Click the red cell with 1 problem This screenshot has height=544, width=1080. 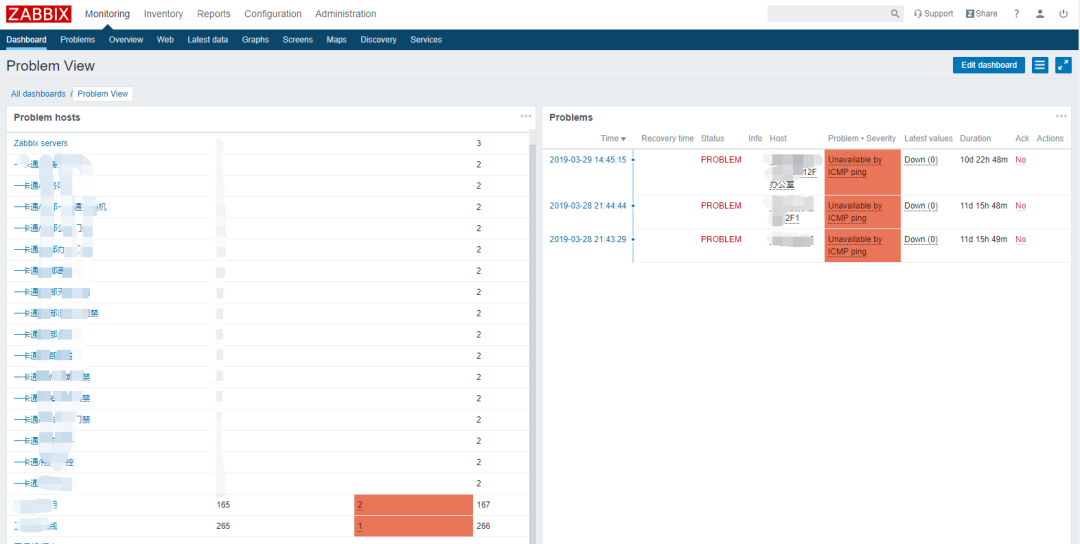[413, 526]
